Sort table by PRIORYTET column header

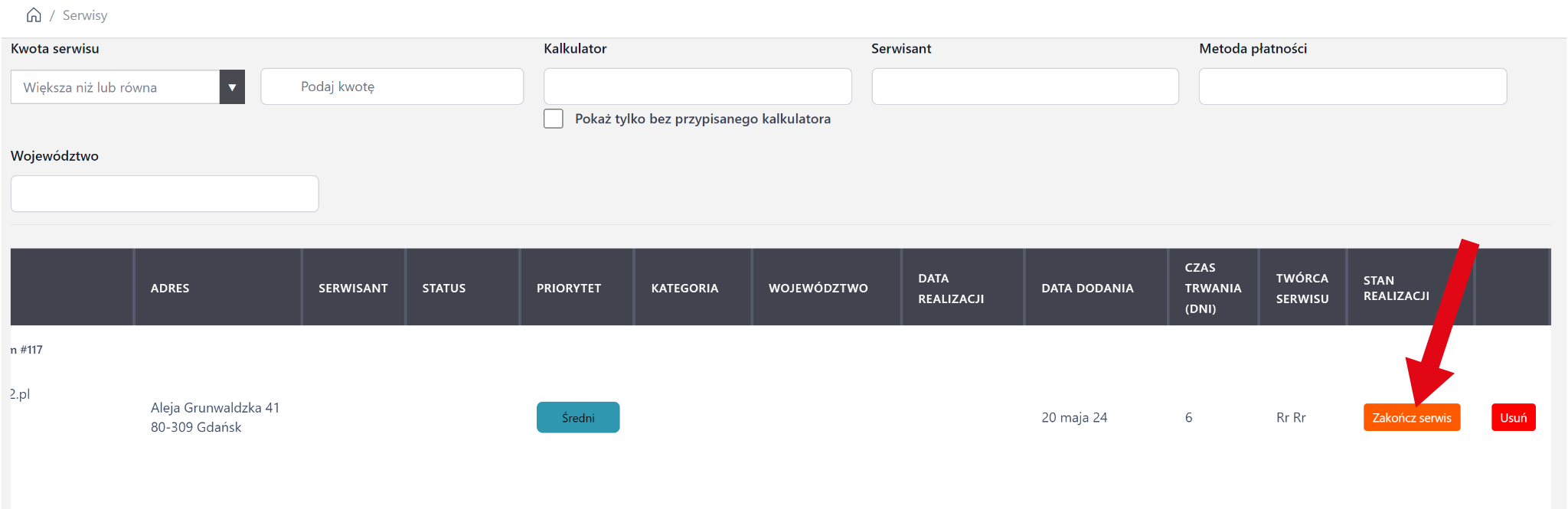pos(569,288)
